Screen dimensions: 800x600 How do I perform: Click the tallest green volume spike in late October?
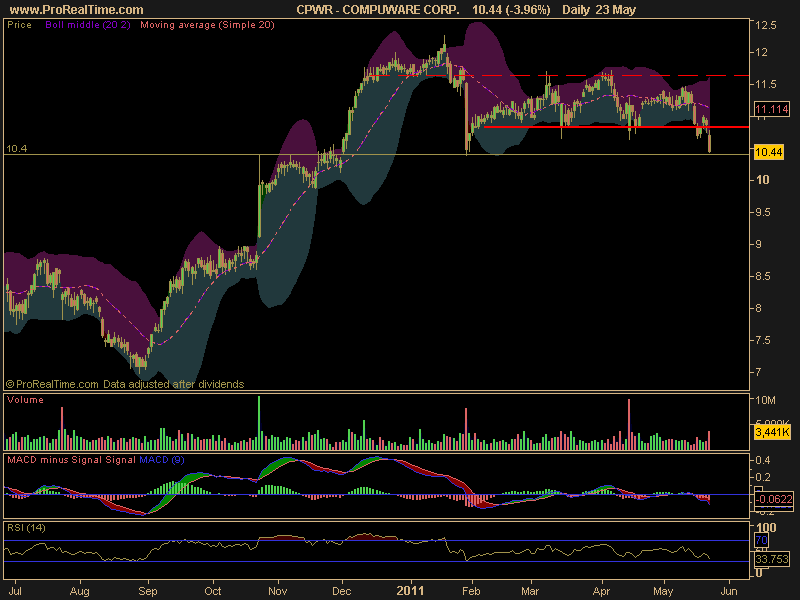click(x=259, y=422)
